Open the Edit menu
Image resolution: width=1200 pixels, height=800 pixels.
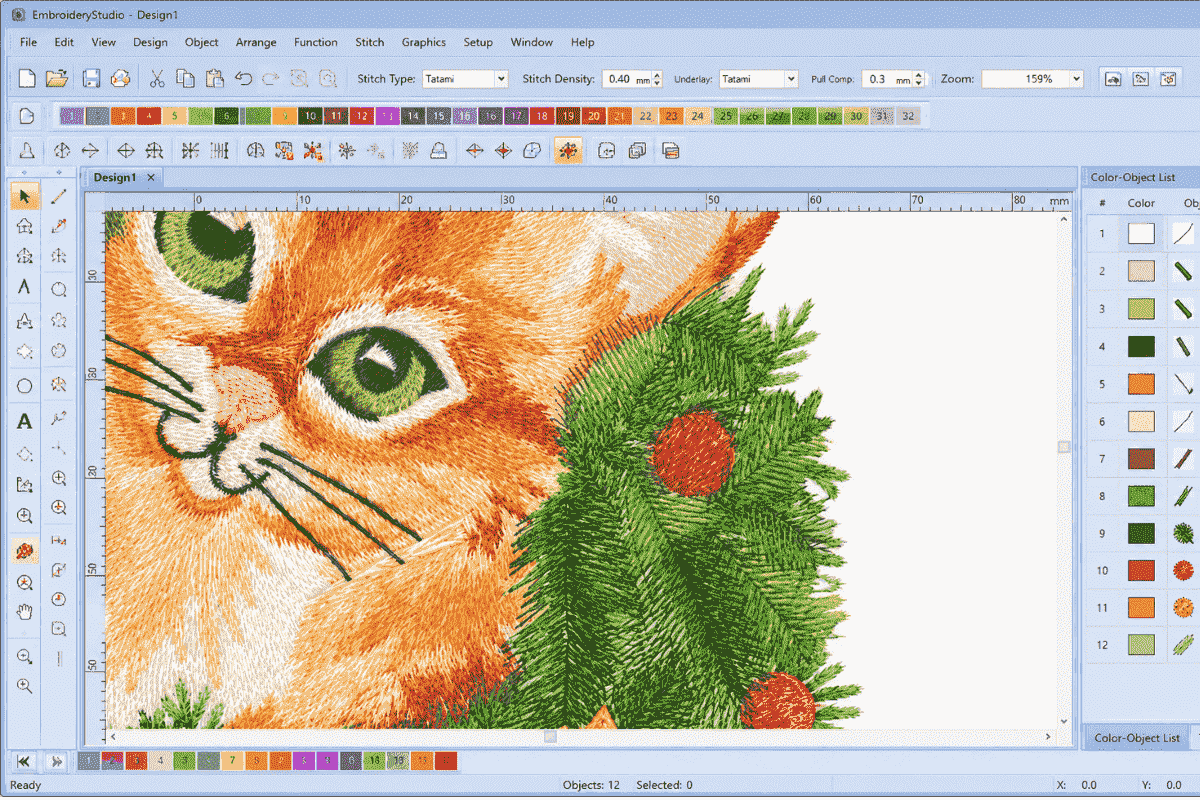(64, 42)
